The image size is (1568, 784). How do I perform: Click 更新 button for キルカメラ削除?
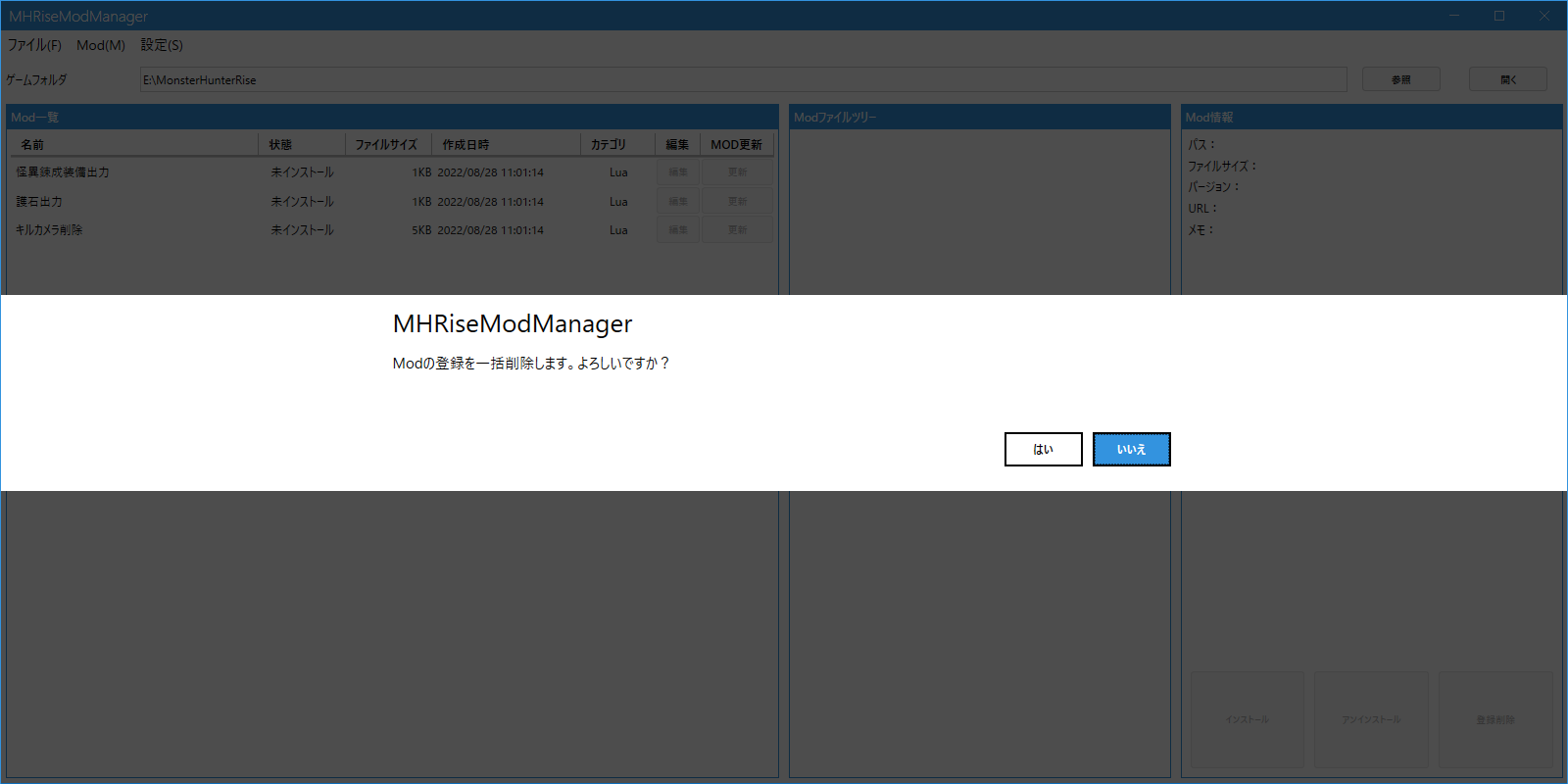[x=737, y=229]
